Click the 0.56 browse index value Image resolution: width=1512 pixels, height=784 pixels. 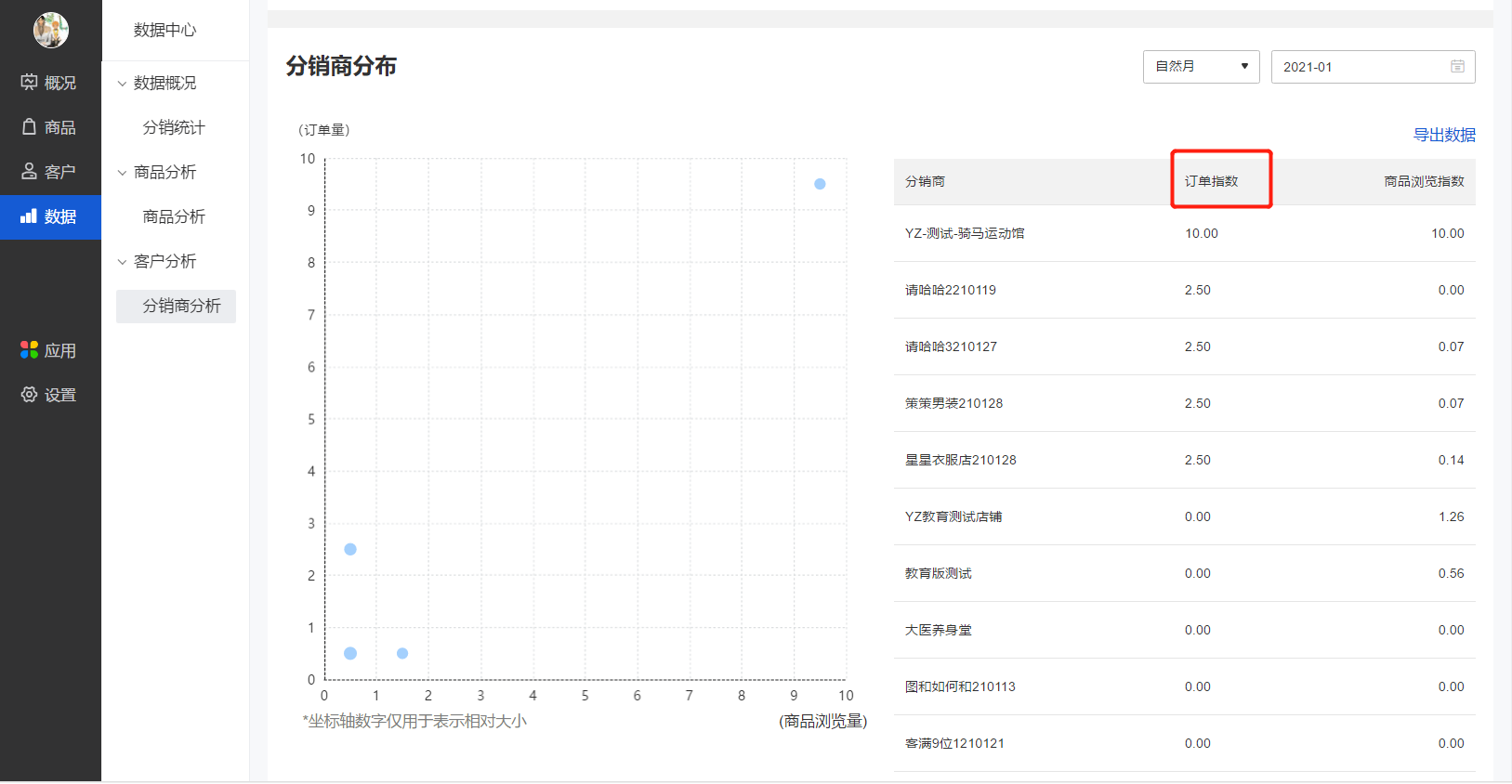pyautogui.click(x=1451, y=573)
